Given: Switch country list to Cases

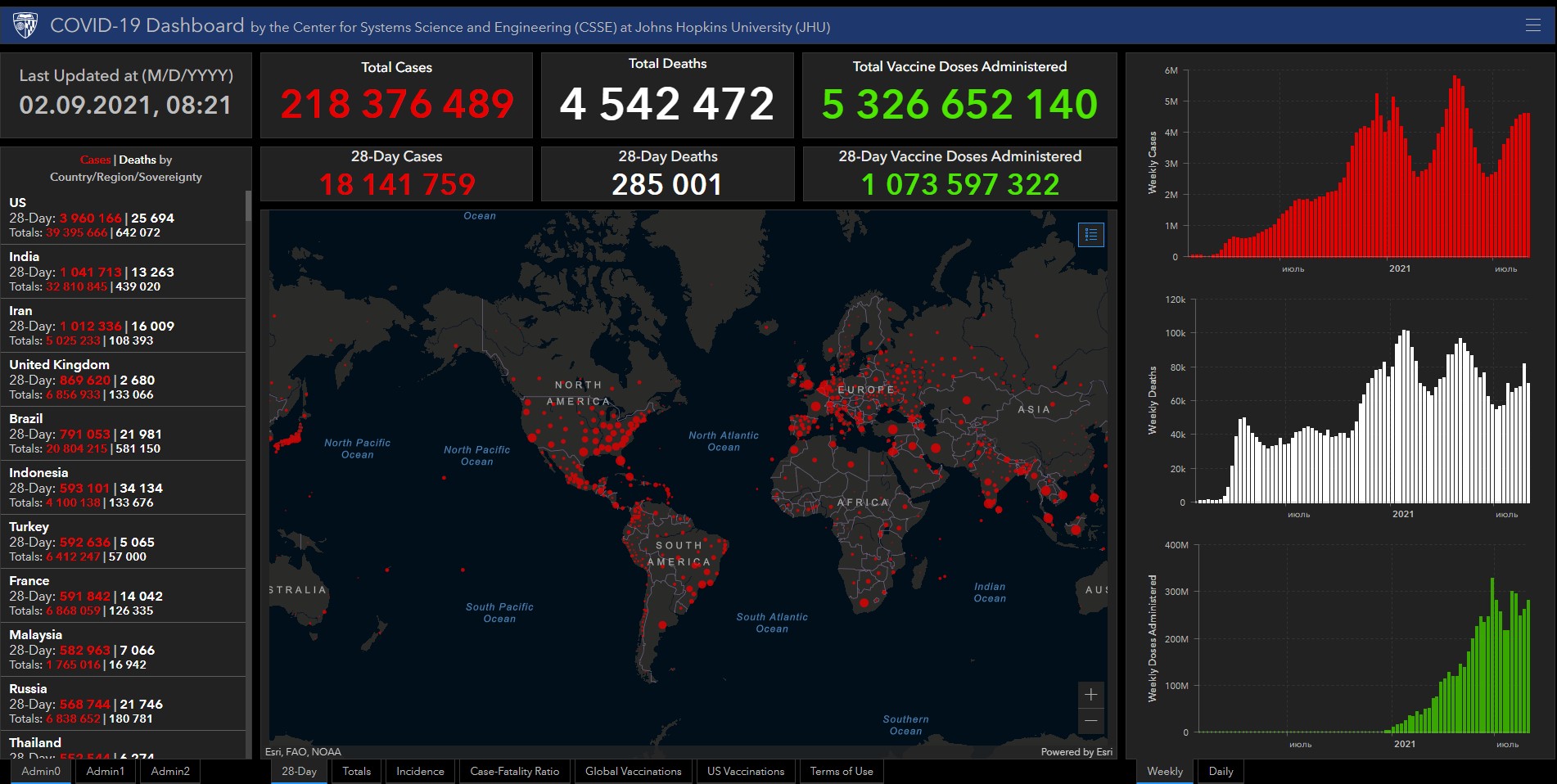Looking at the screenshot, I should pos(95,160).
